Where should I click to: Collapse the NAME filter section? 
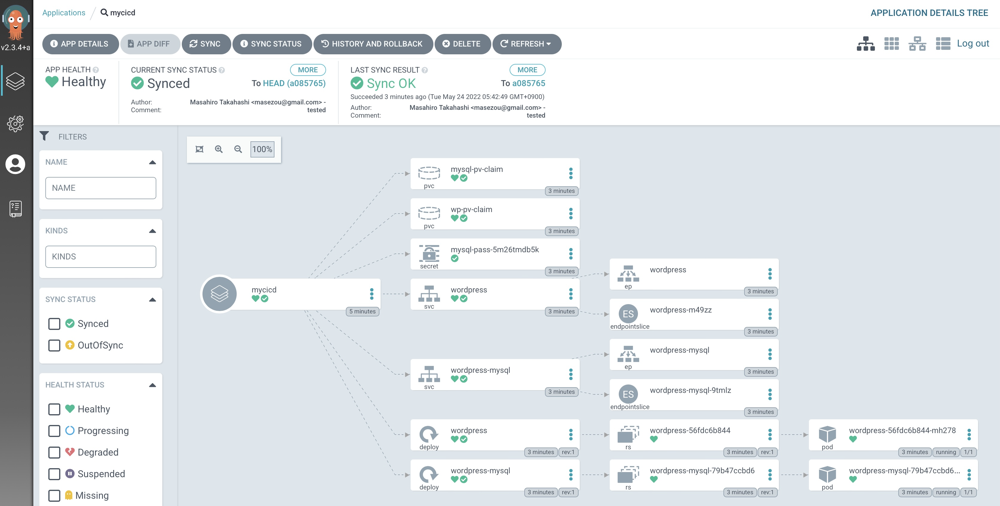point(152,162)
